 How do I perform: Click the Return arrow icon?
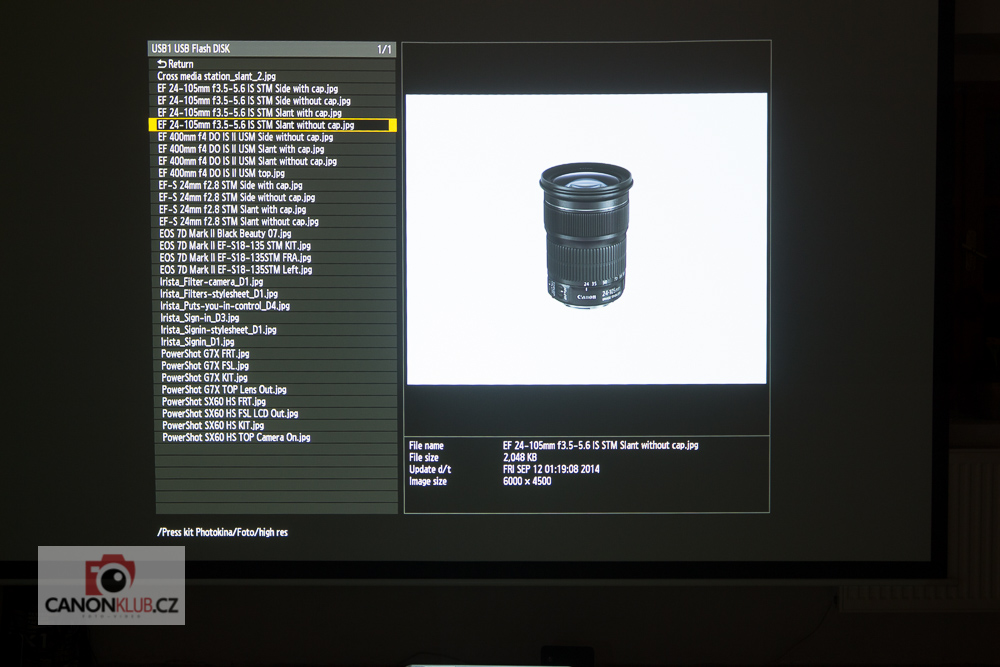pos(162,64)
